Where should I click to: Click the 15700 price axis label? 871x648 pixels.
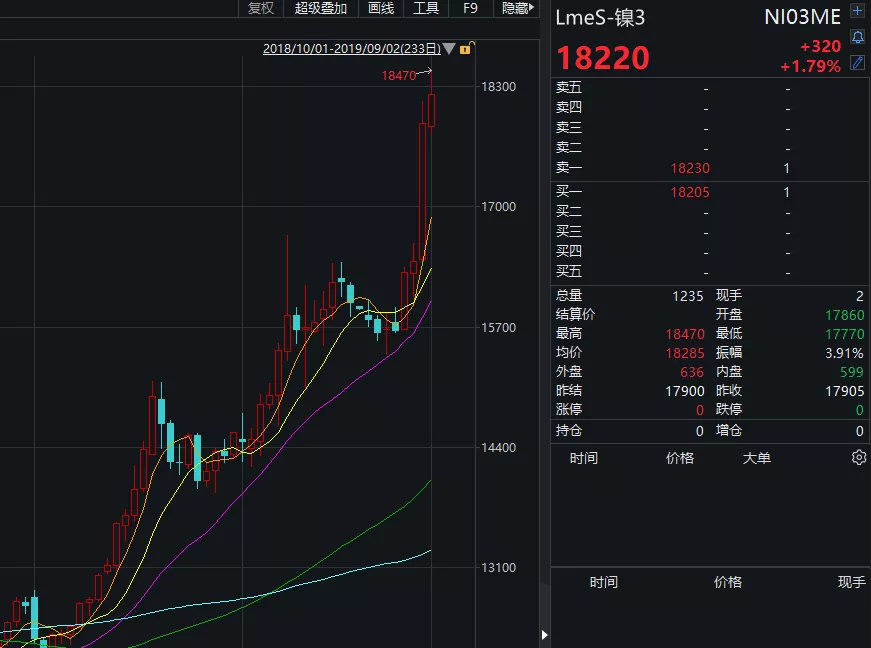(498, 328)
